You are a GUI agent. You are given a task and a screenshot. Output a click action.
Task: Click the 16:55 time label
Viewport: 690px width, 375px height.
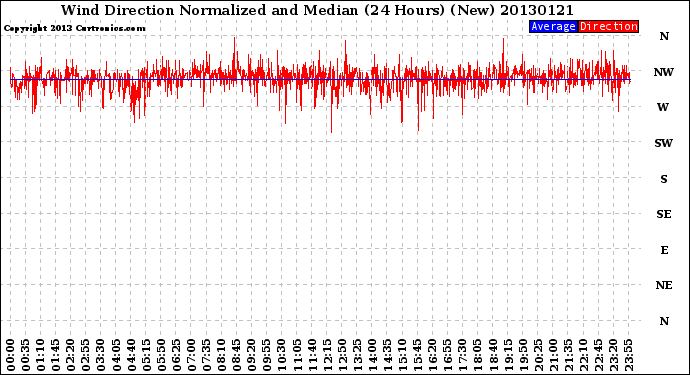(x=448, y=355)
